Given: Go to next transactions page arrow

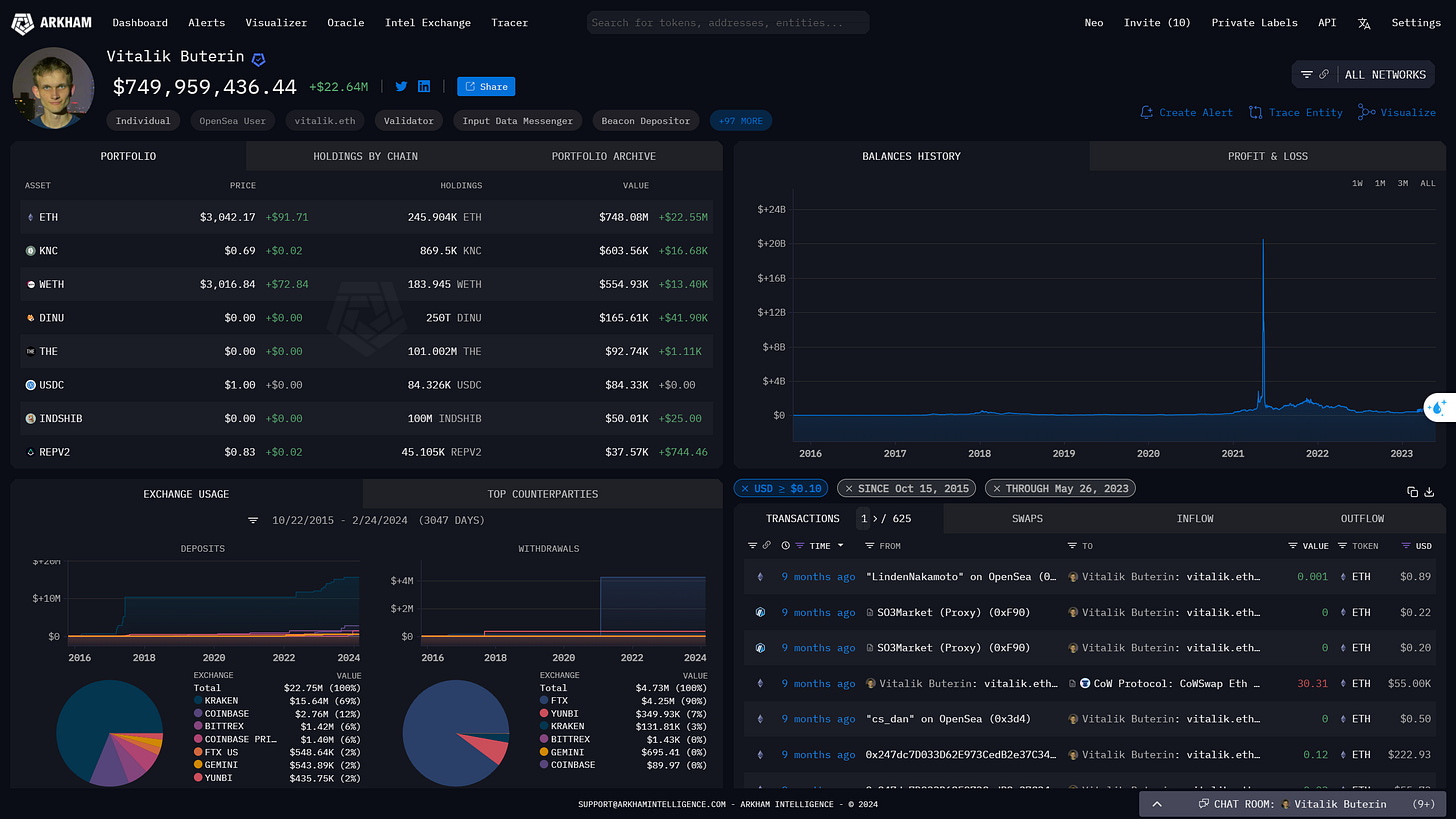Looking at the screenshot, I should (876, 519).
